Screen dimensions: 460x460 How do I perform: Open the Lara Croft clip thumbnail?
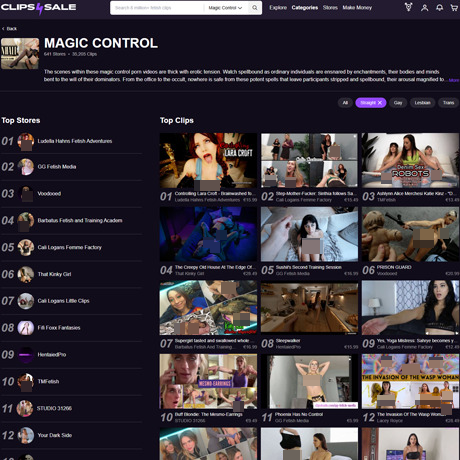click(208, 161)
